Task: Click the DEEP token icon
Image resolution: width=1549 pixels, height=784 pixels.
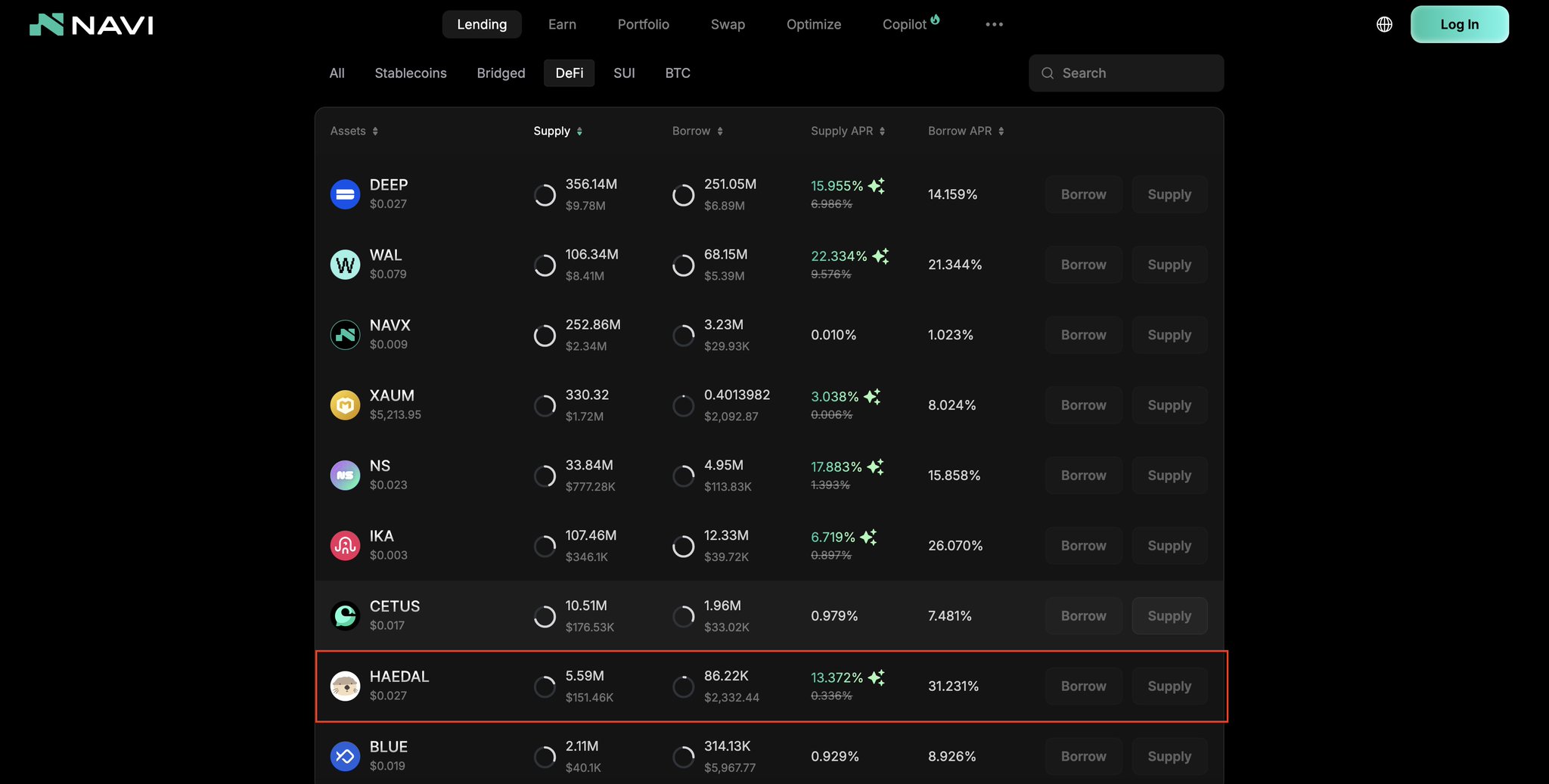Action: [x=345, y=194]
